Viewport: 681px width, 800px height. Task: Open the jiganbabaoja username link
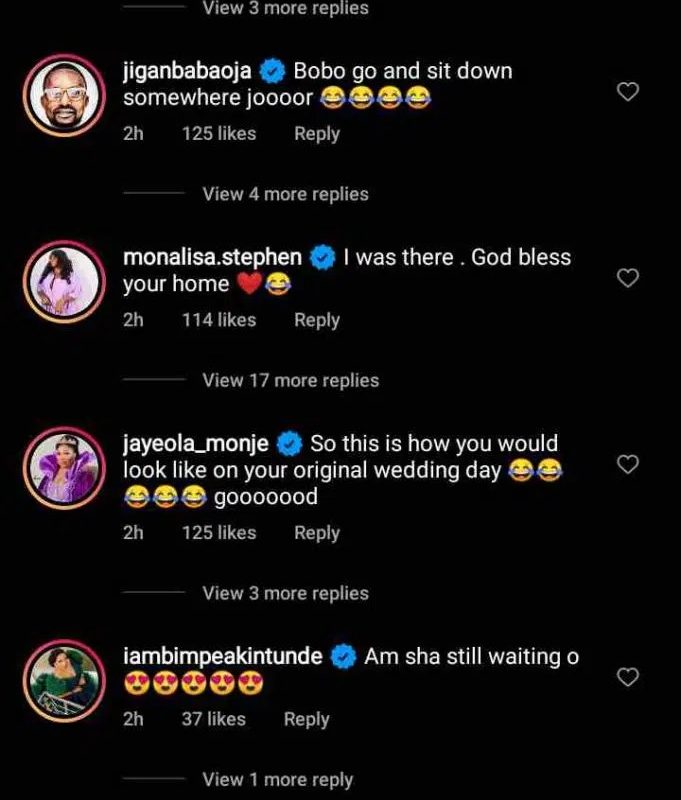[x=189, y=71]
